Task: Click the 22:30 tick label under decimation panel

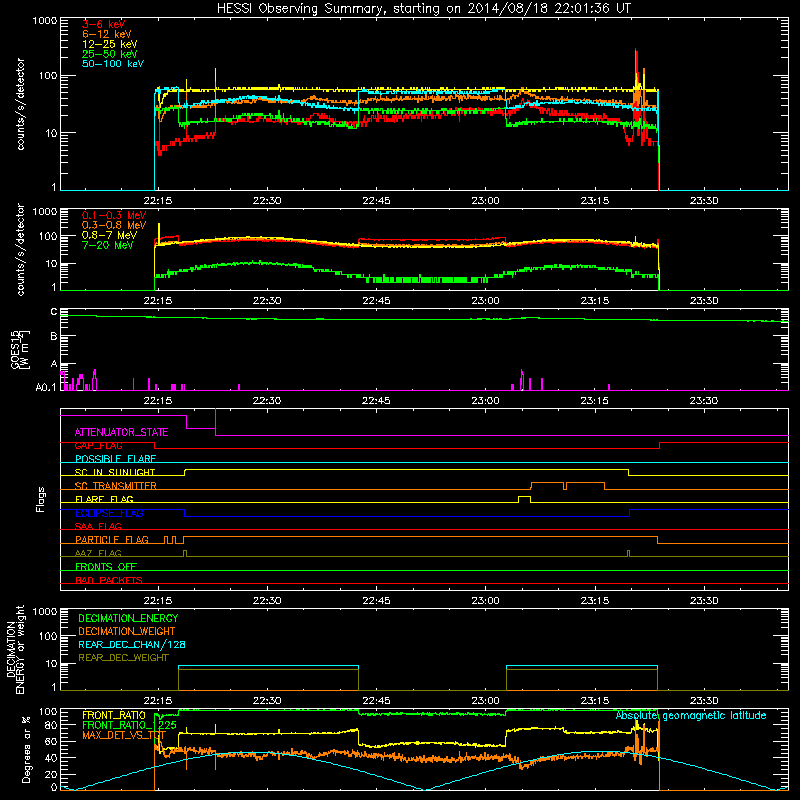Action: pyautogui.click(x=267, y=701)
